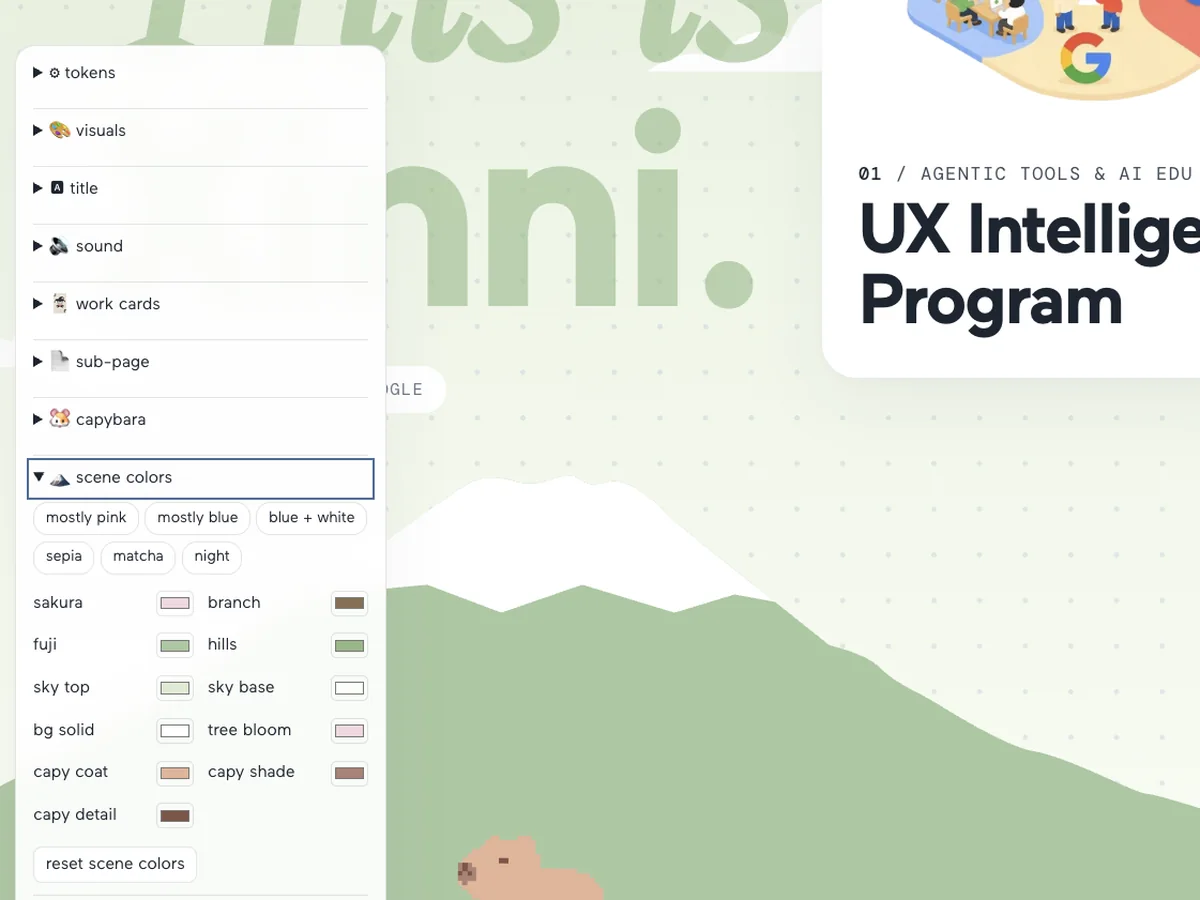The width and height of the screenshot is (1200, 900).
Task: Open the hills color swatch
Action: pyautogui.click(x=350, y=646)
